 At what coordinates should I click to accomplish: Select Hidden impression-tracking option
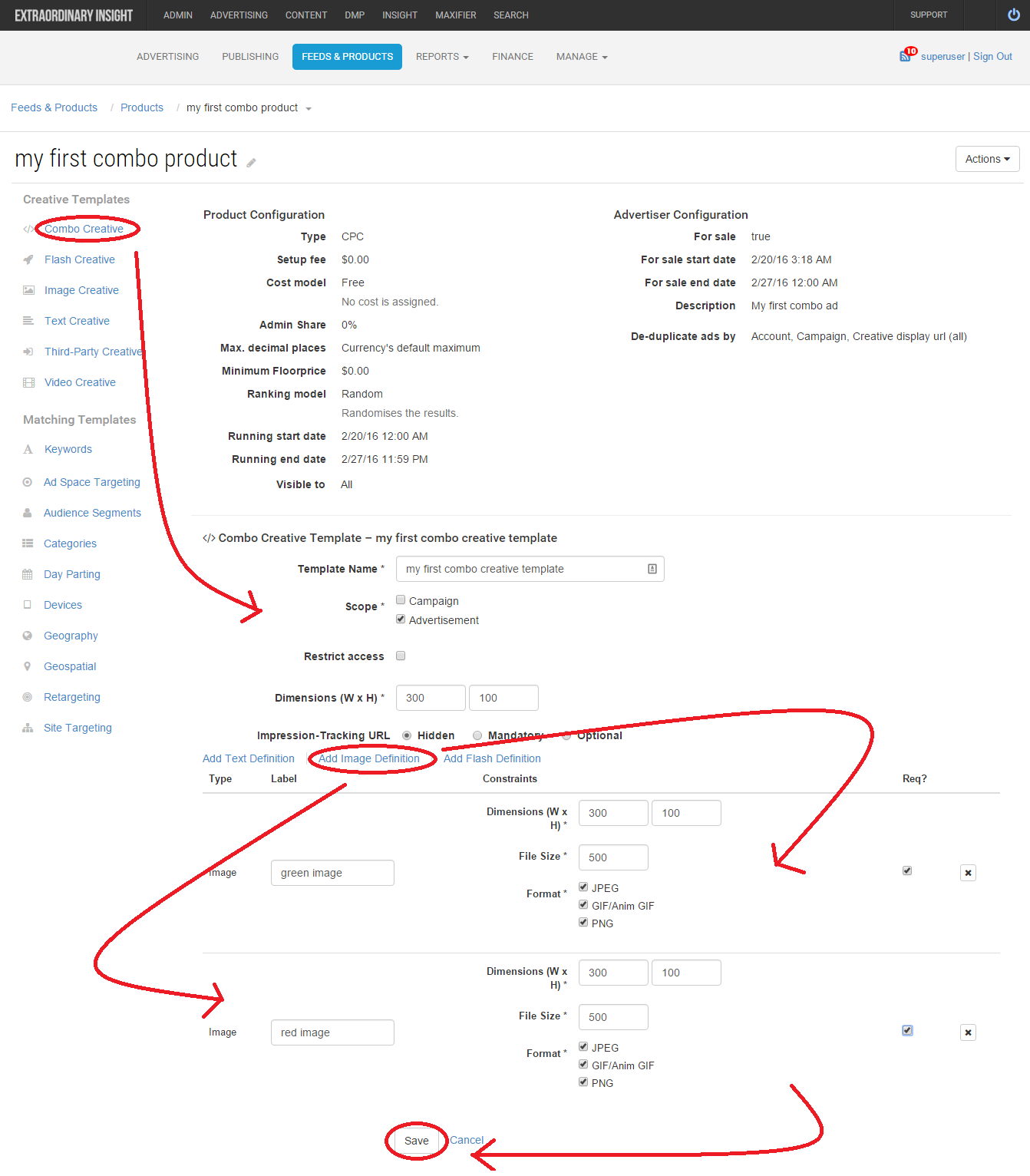tap(407, 735)
